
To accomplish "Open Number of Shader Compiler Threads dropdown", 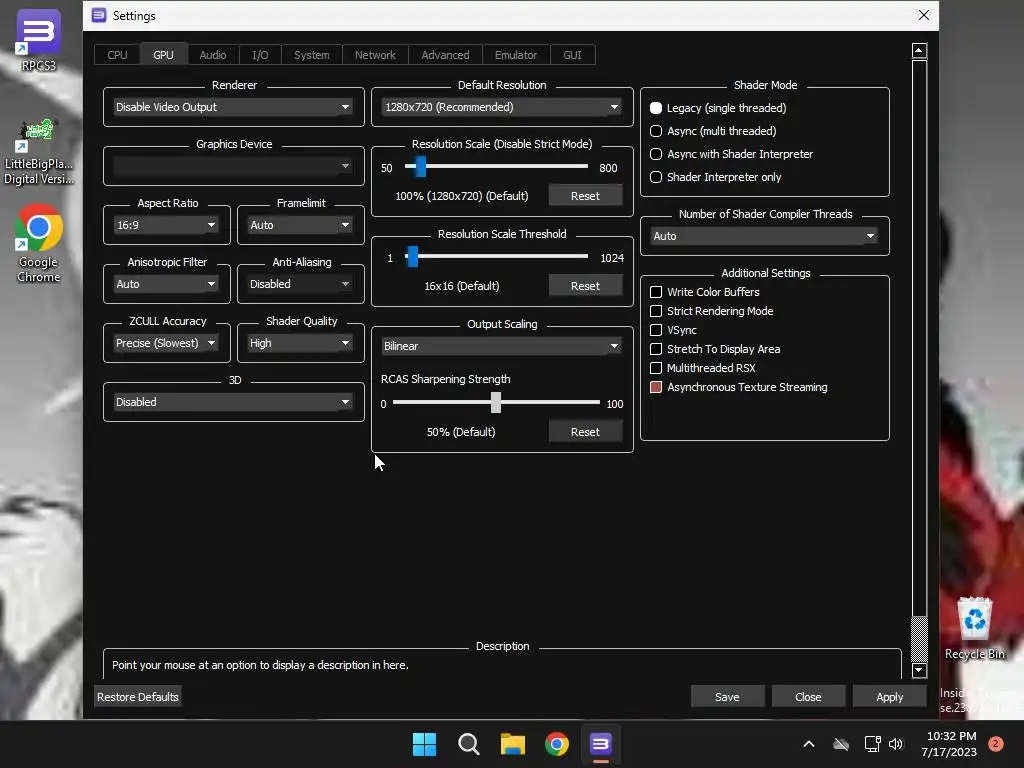I will pyautogui.click(x=765, y=236).
